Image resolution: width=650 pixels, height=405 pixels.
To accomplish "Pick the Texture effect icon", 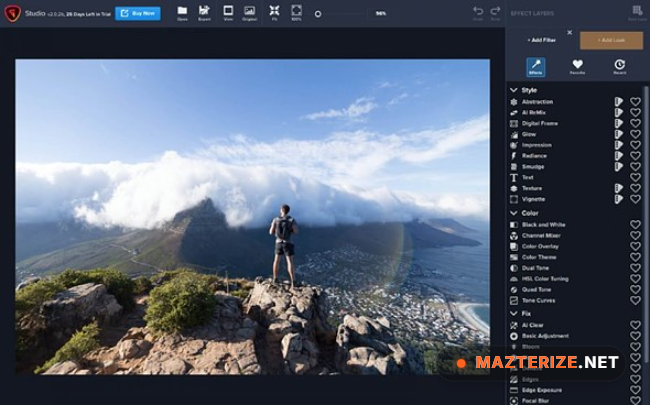I will tap(514, 188).
